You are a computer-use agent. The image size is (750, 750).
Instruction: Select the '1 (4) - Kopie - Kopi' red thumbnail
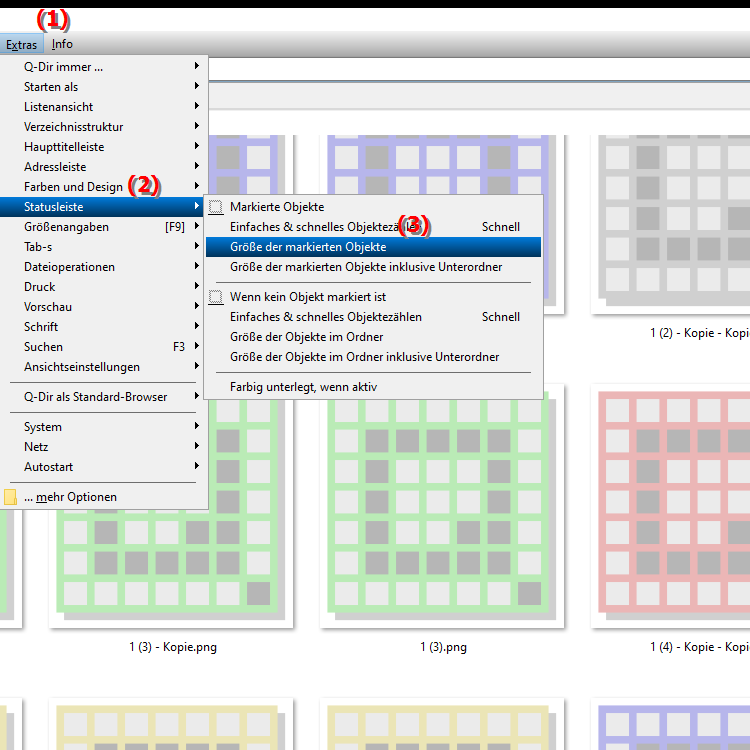[x=671, y=506]
